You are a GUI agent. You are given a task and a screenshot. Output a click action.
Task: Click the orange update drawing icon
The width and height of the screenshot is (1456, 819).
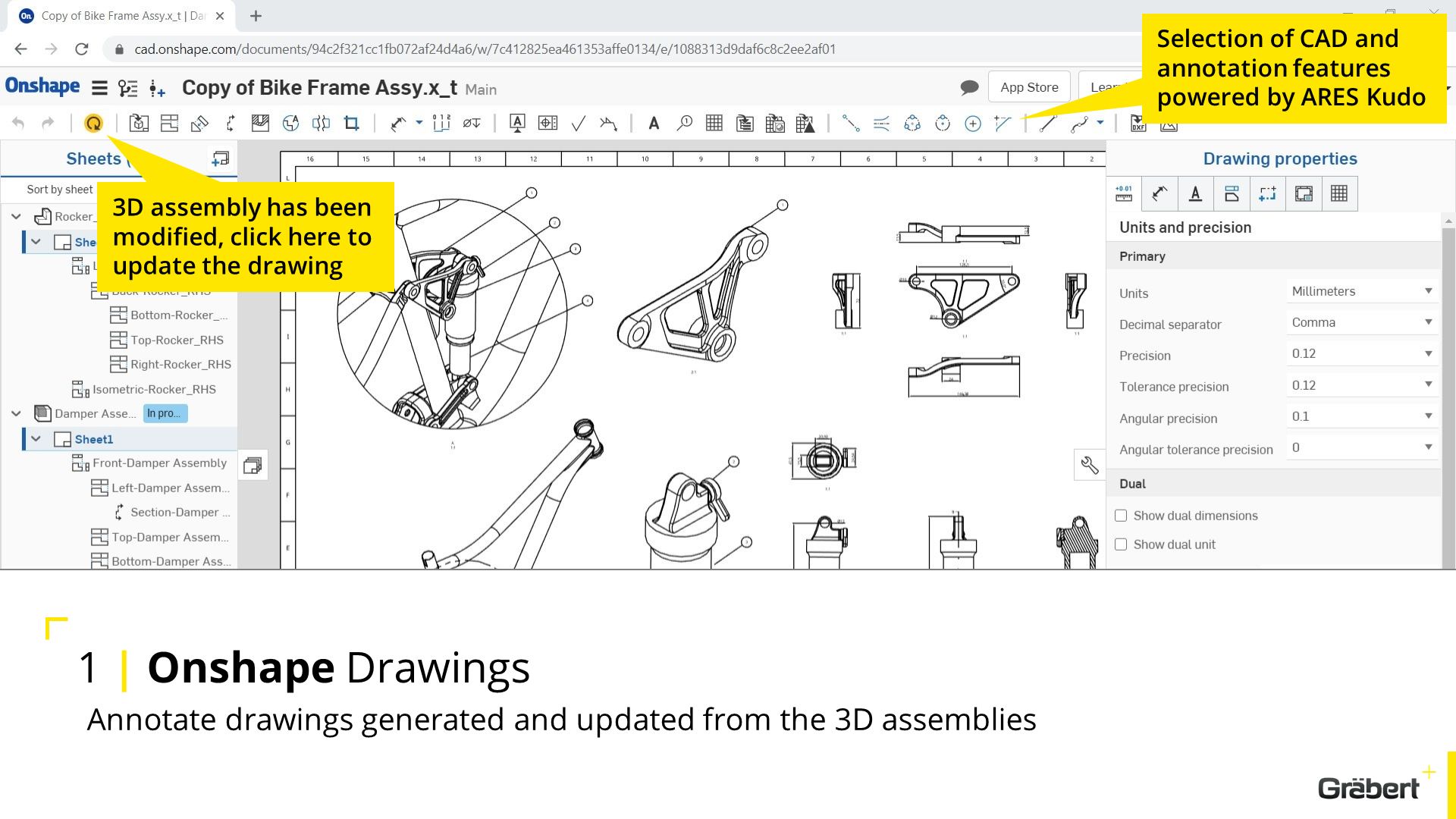(x=93, y=123)
